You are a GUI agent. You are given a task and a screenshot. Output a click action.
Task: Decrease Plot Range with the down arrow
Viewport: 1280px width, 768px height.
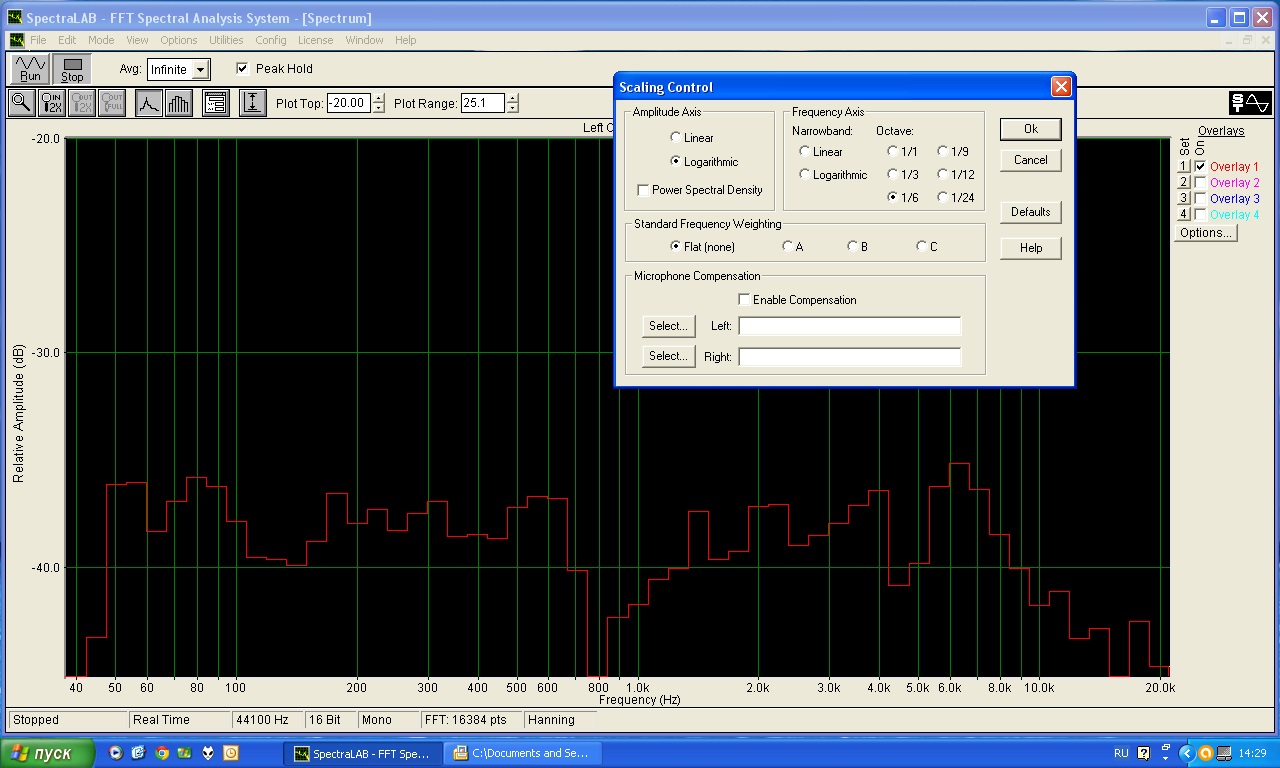[513, 108]
